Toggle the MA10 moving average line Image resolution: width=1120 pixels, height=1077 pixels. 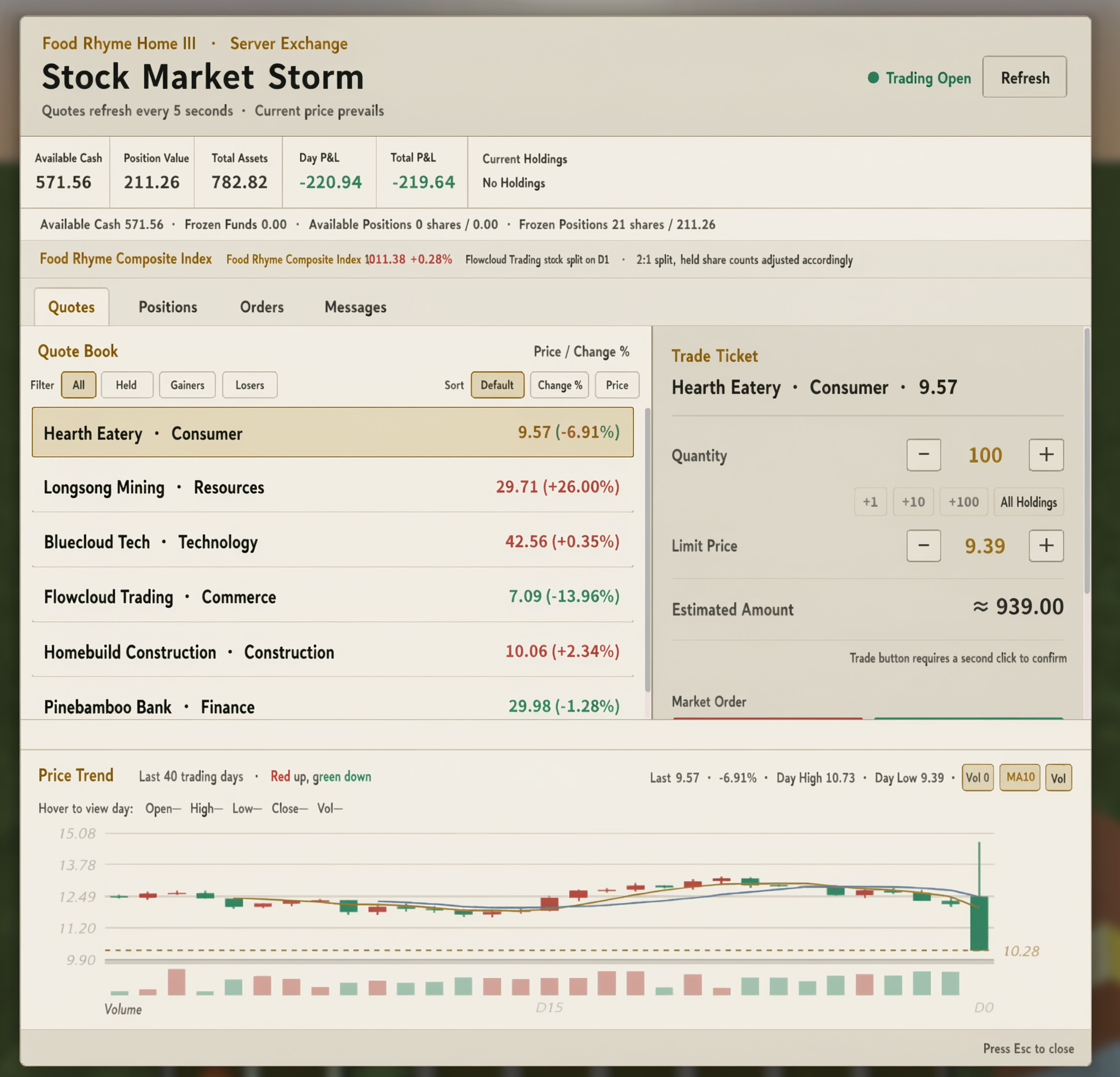point(1020,778)
